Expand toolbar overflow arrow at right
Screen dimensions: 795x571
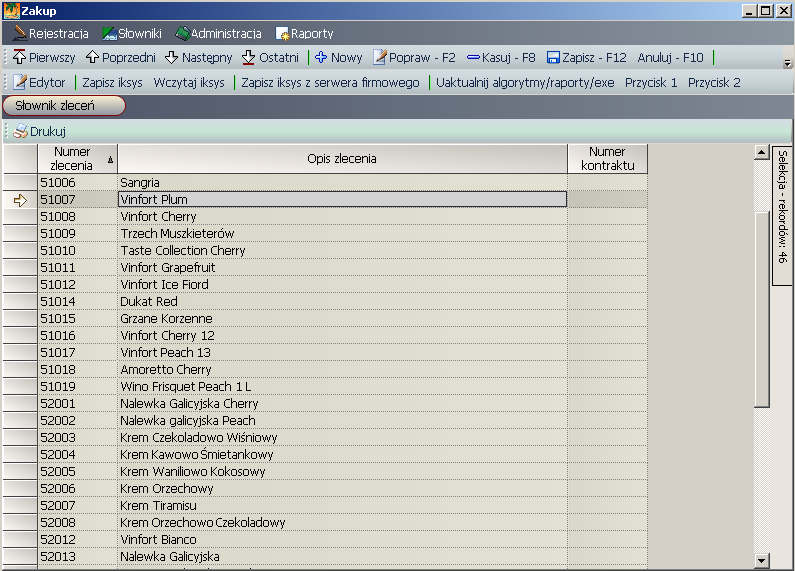click(787, 63)
